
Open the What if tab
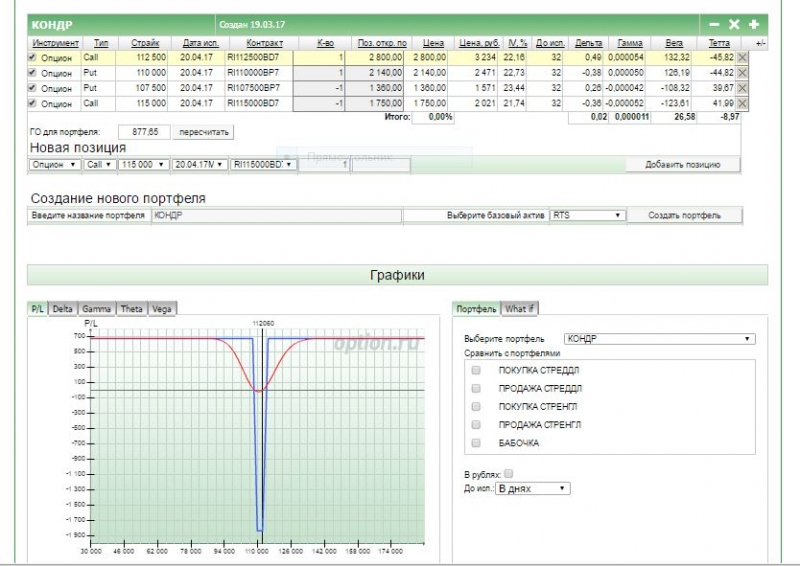[520, 309]
